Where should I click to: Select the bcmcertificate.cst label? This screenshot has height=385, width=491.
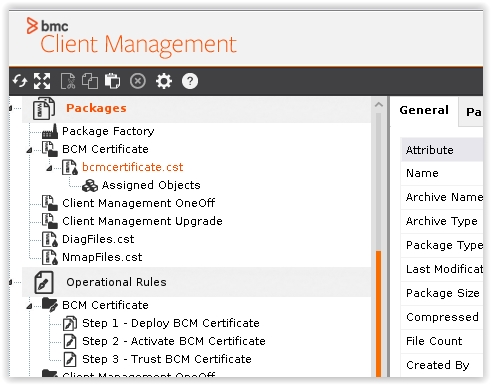(x=133, y=167)
